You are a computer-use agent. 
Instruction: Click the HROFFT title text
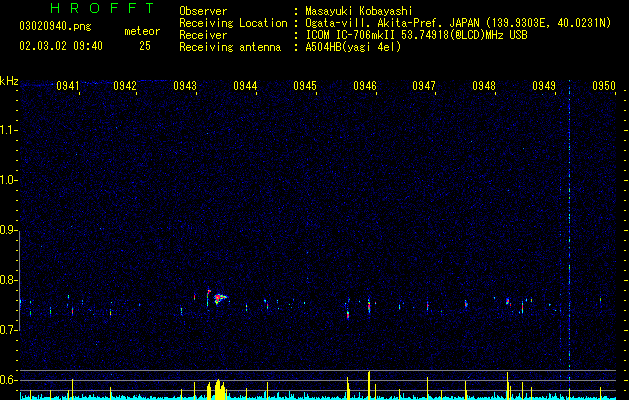102,8
